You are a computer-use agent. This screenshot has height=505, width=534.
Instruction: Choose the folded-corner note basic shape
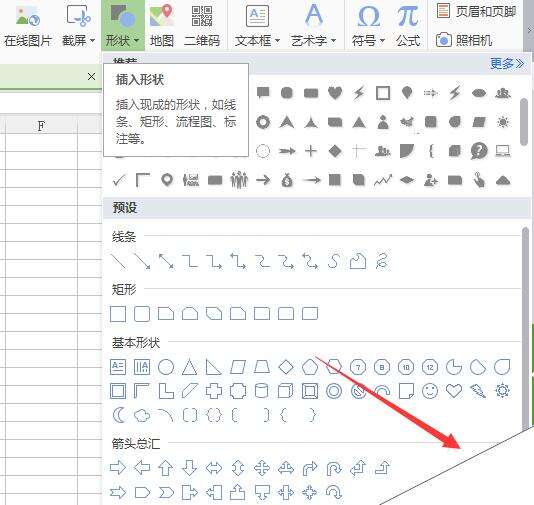pyautogui.click(x=406, y=391)
